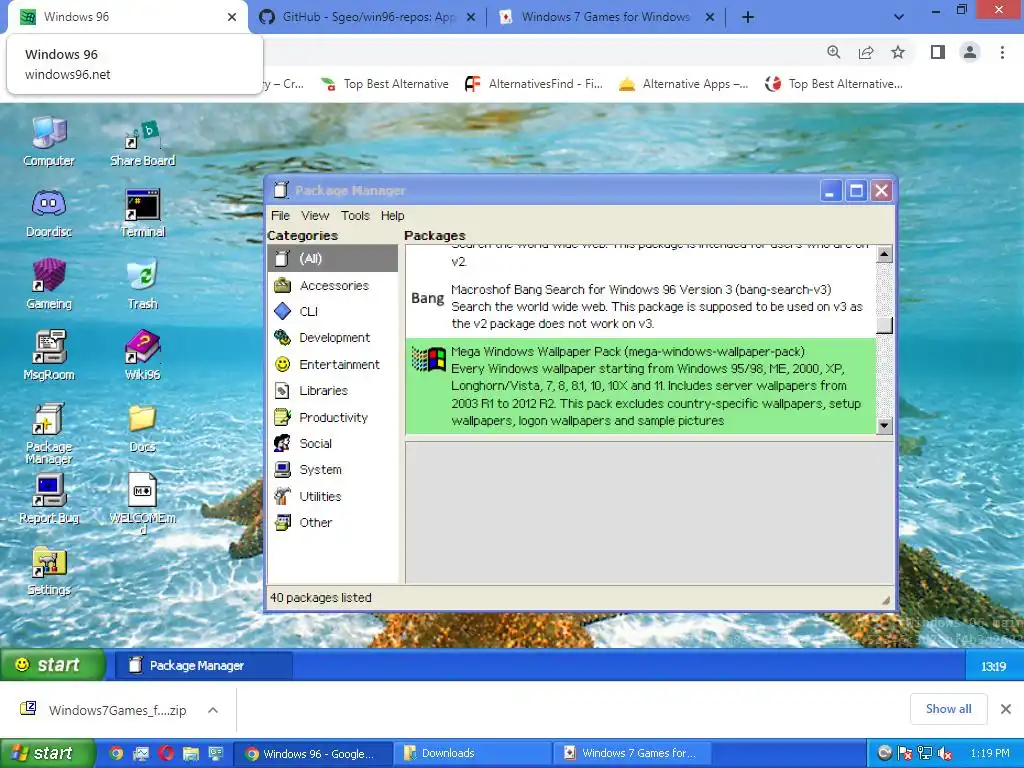1024x768 pixels.
Task: Open the View menu in Package Manager
Action: pos(315,216)
